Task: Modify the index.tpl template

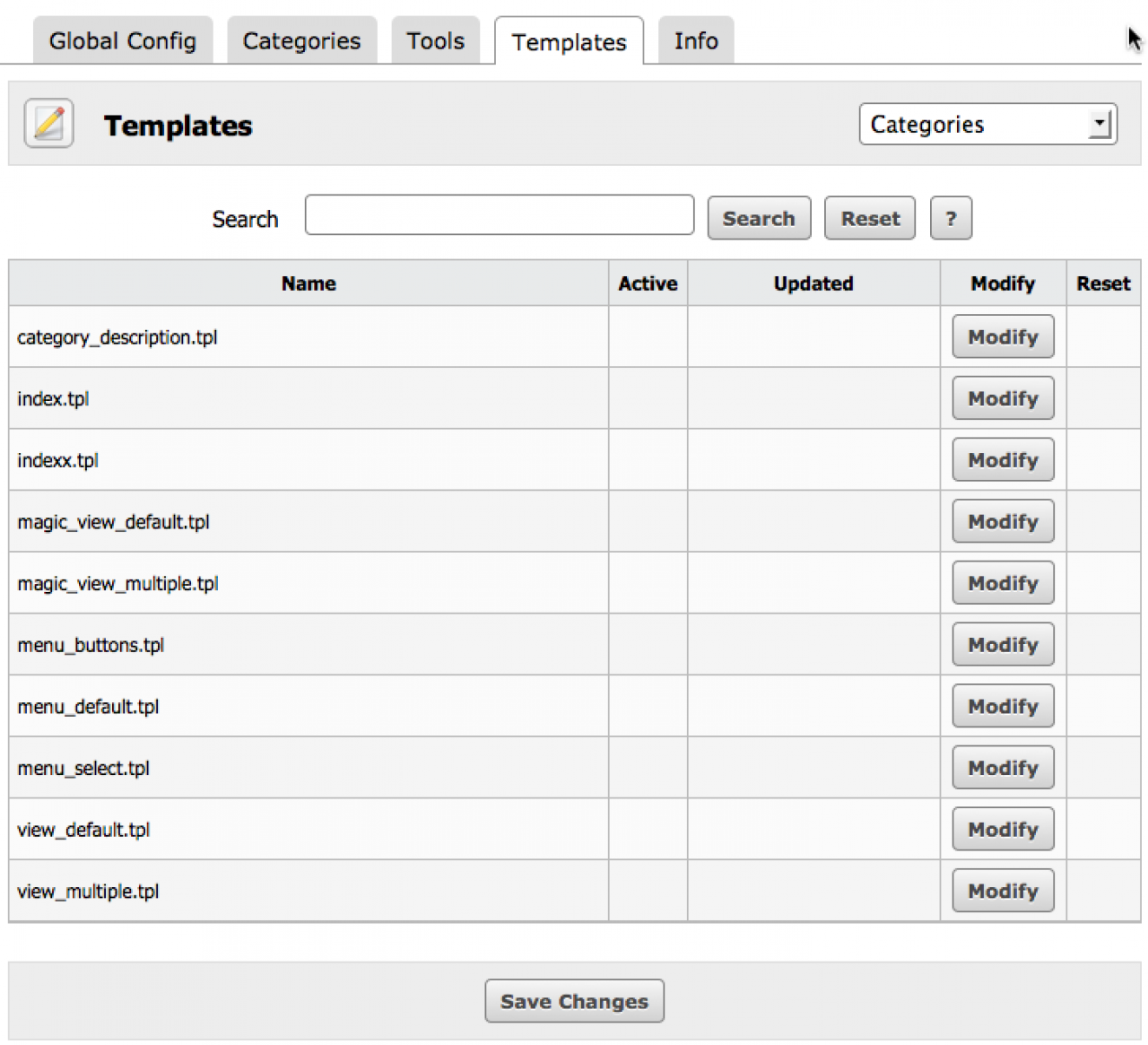Action: click(1002, 399)
